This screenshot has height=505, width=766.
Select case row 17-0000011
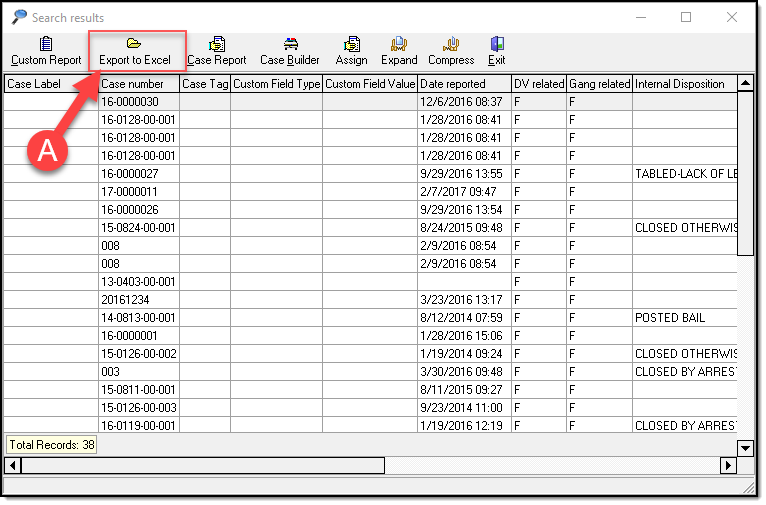[x=139, y=192]
